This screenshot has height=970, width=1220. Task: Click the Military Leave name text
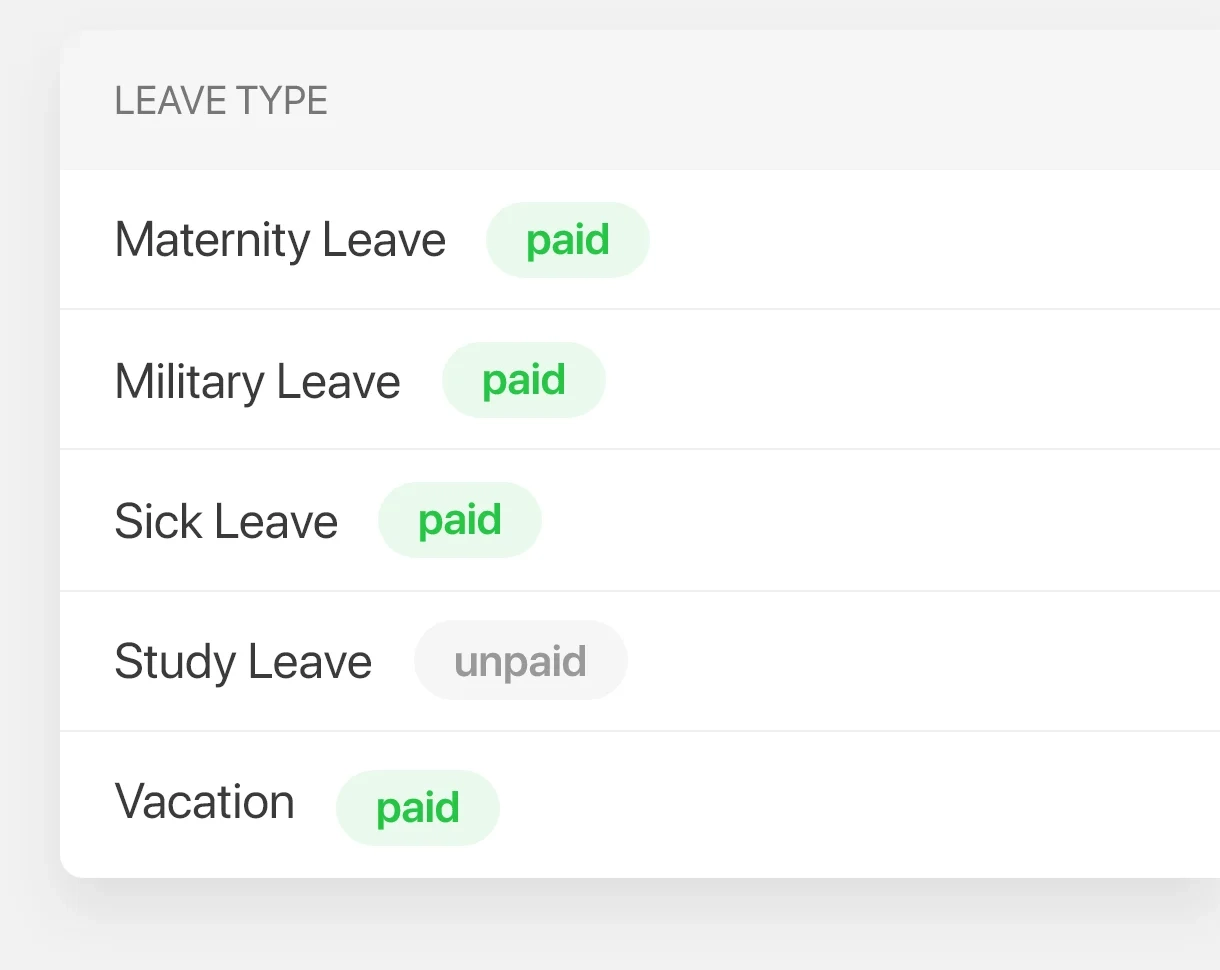257,381
